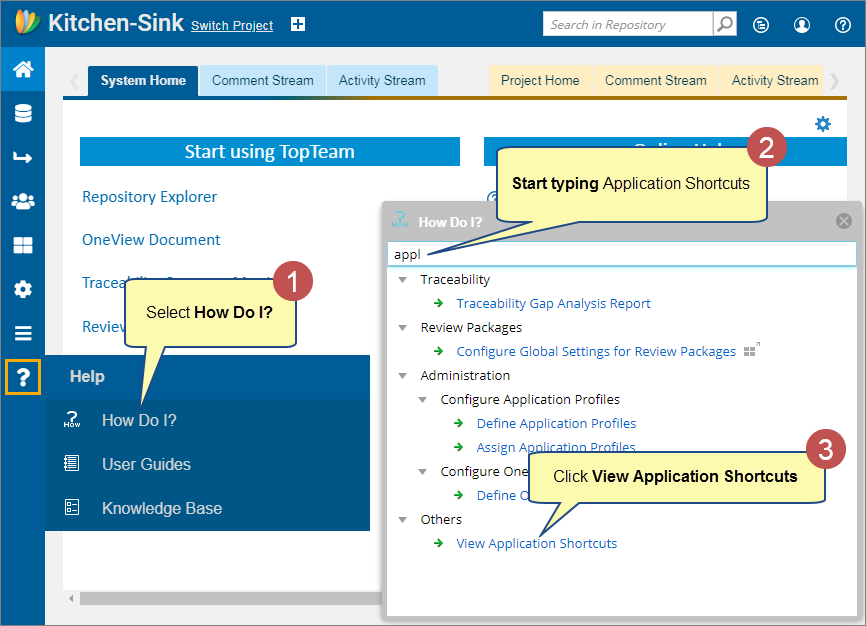866x626 pixels.
Task: Click the User Guides notebook icon
Action: coord(72,463)
